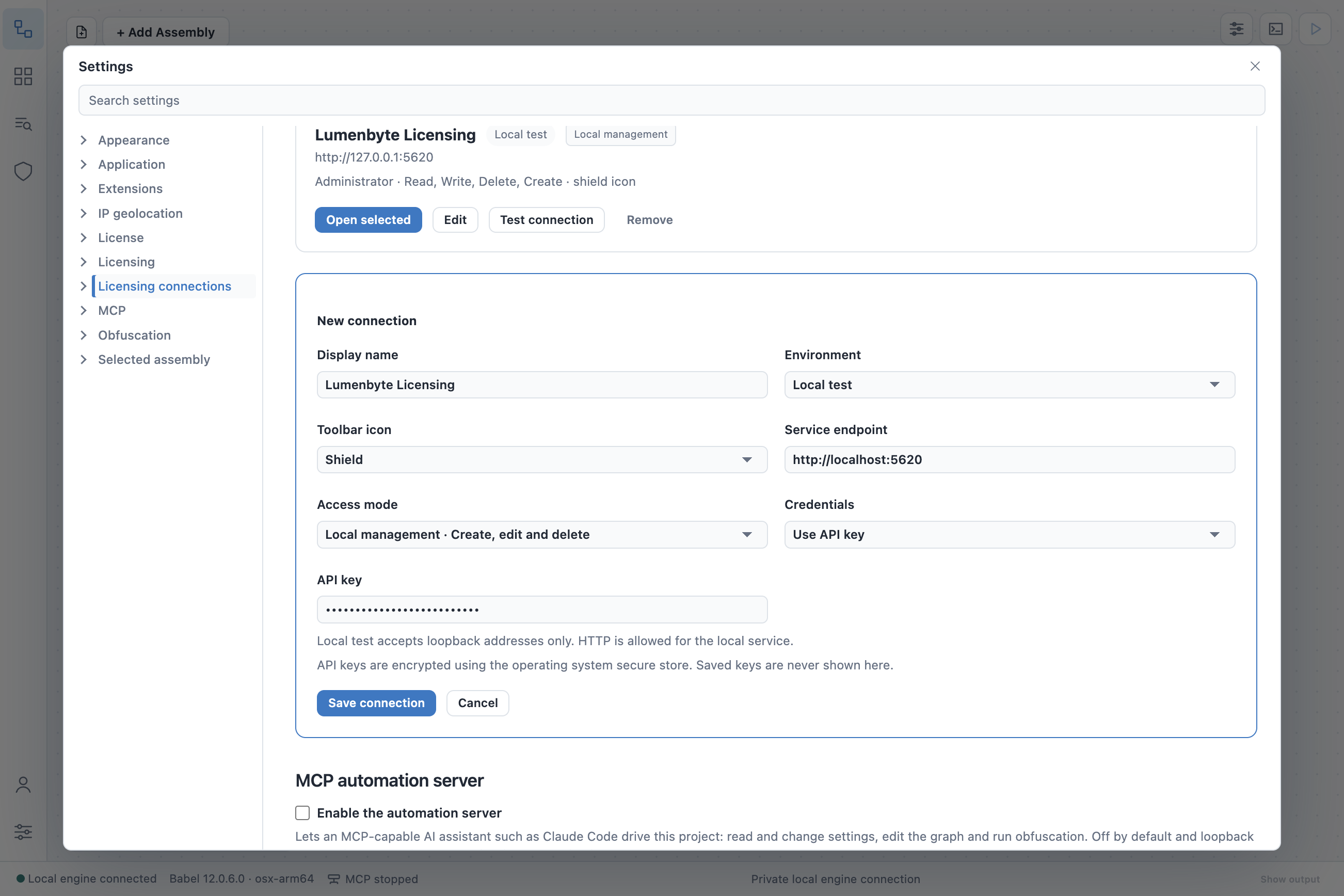1344x896 pixels.
Task: Open the grid dashboard sidebar icon
Action: click(23, 76)
